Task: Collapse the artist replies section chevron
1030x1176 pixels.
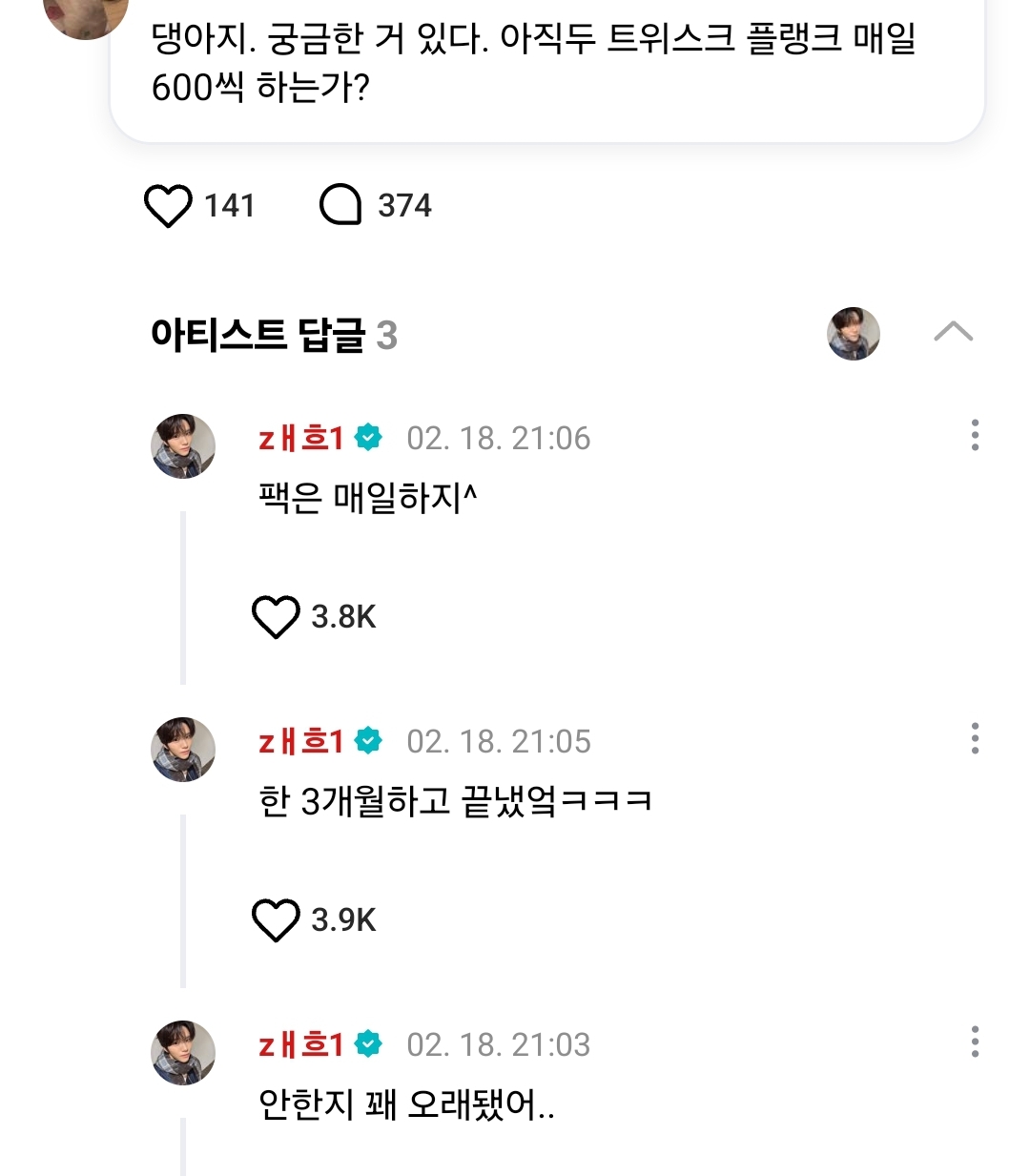Action: (953, 332)
